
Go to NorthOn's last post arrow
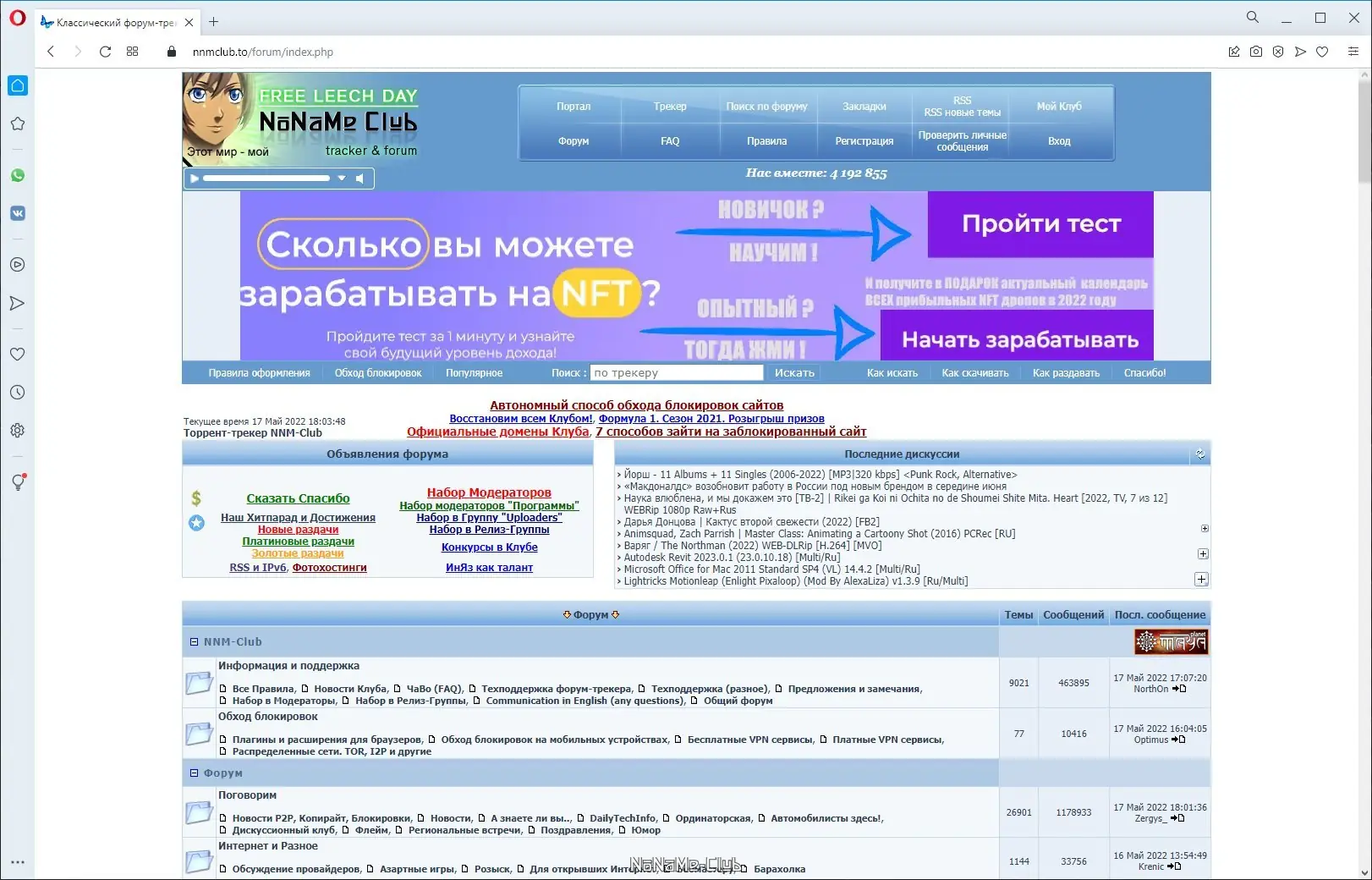coord(1179,689)
